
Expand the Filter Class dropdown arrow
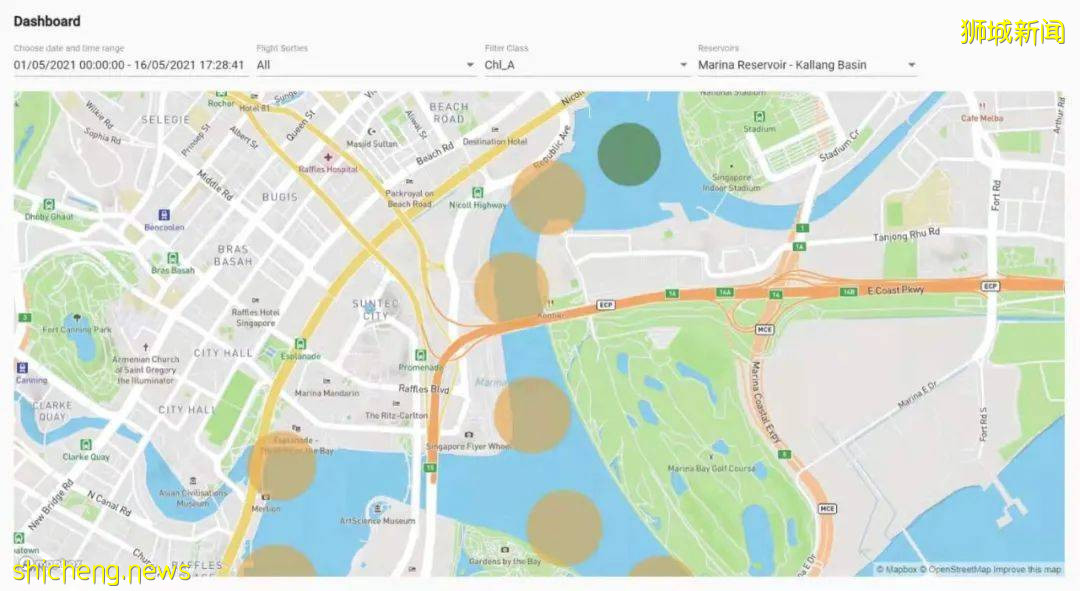683,65
